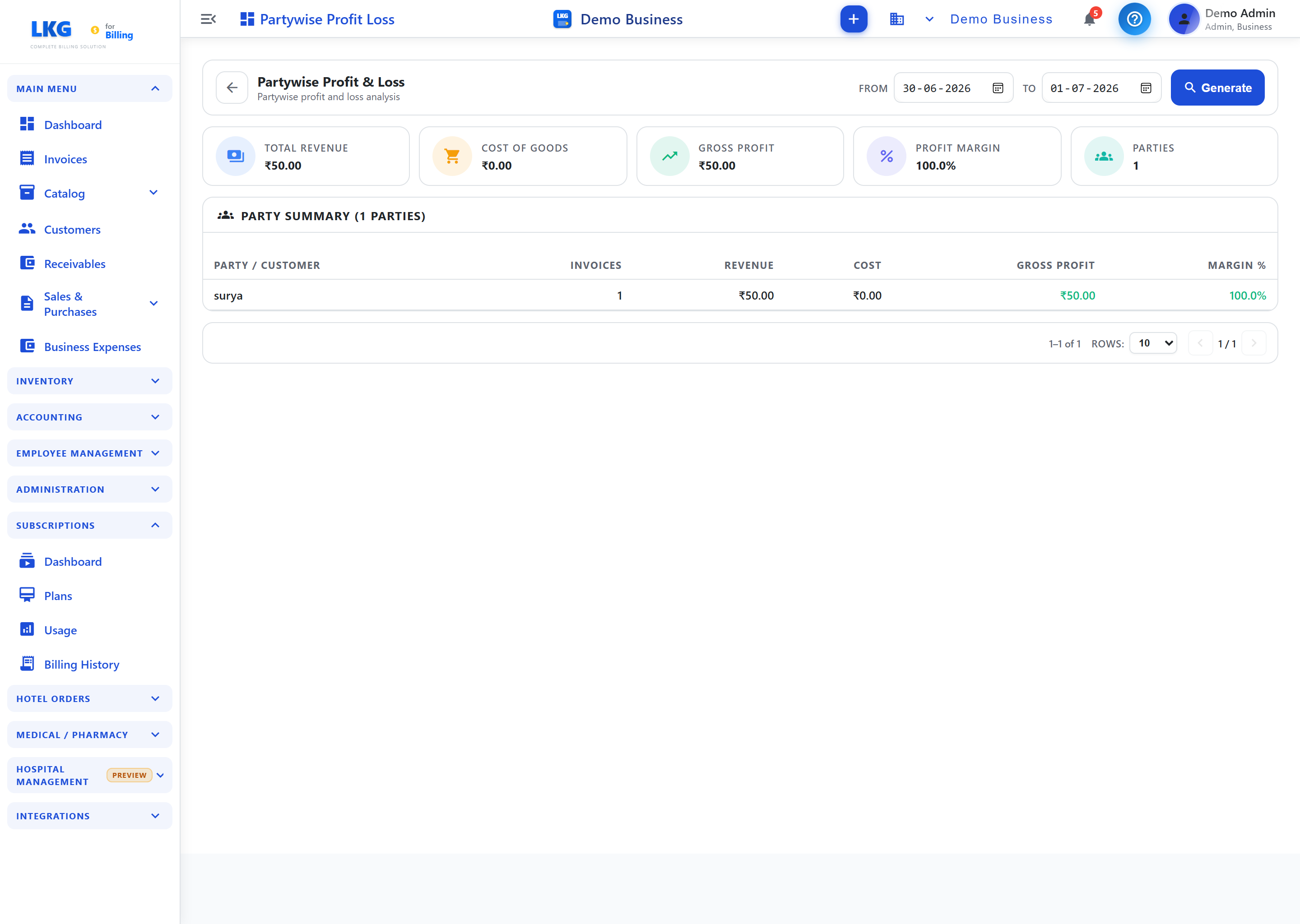Viewport: 1300px width, 924px height.
Task: Click the TO date field 01-07-2026
Action: [x=1101, y=88]
